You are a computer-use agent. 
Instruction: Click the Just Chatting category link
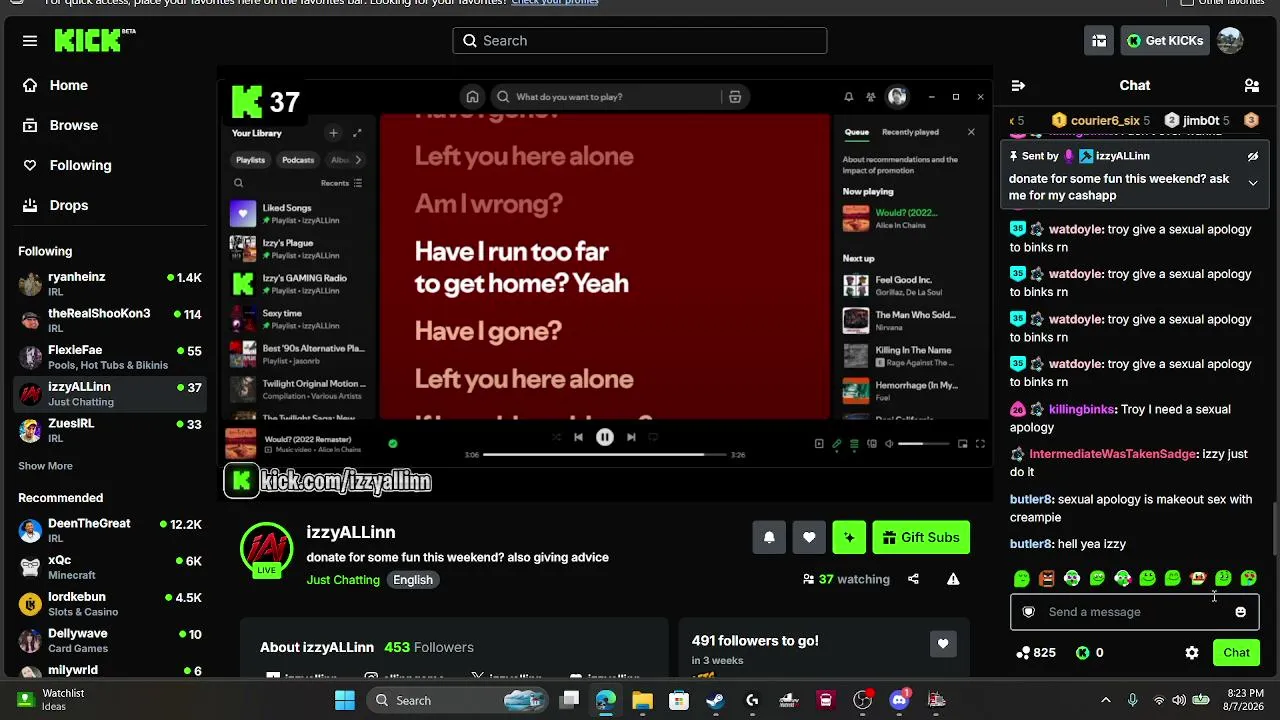pos(343,580)
